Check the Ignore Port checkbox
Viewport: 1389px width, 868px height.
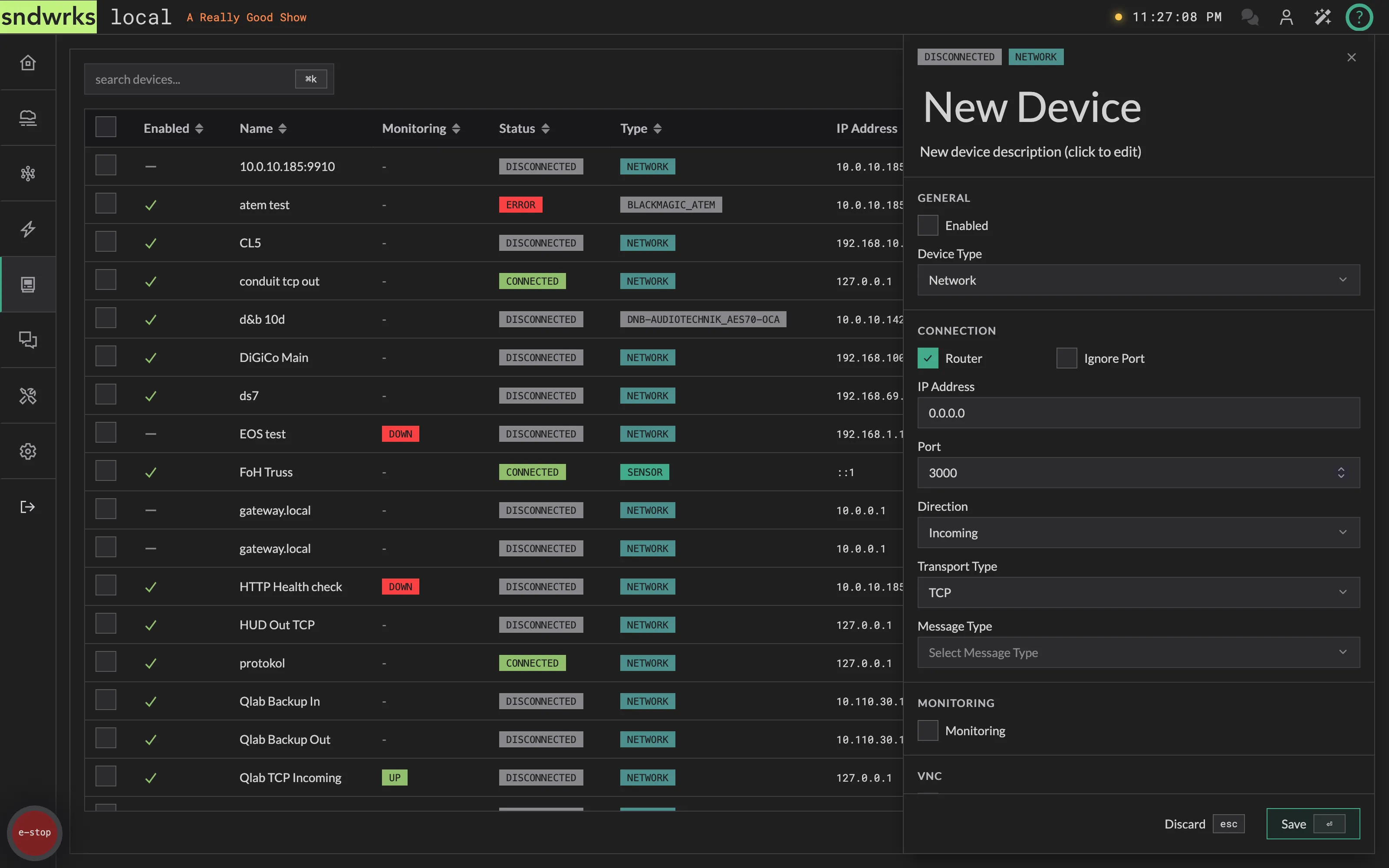pyautogui.click(x=1066, y=358)
